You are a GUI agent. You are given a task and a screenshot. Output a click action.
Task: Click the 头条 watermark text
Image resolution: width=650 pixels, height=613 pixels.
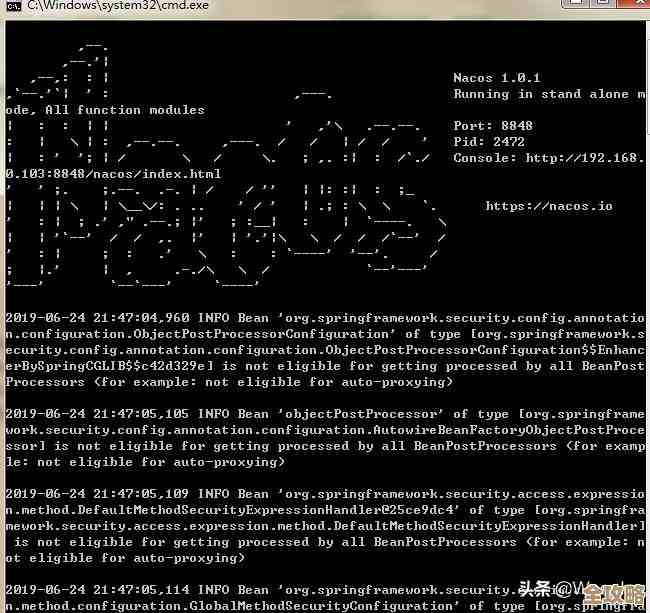pyautogui.click(x=535, y=589)
